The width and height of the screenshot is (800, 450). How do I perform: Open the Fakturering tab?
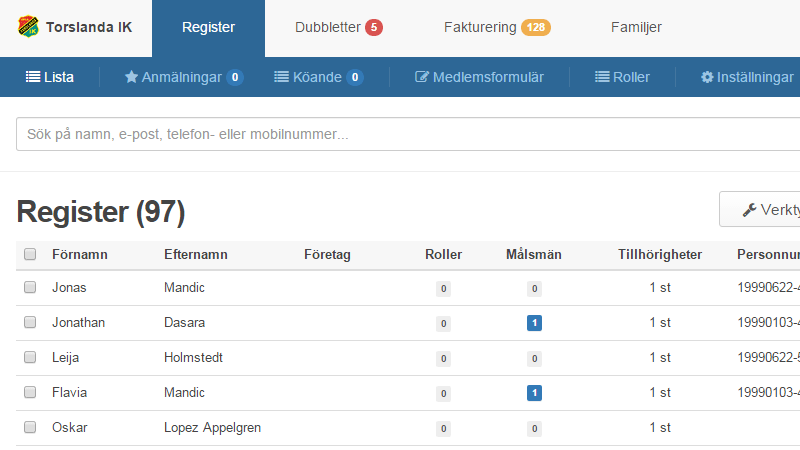click(496, 28)
